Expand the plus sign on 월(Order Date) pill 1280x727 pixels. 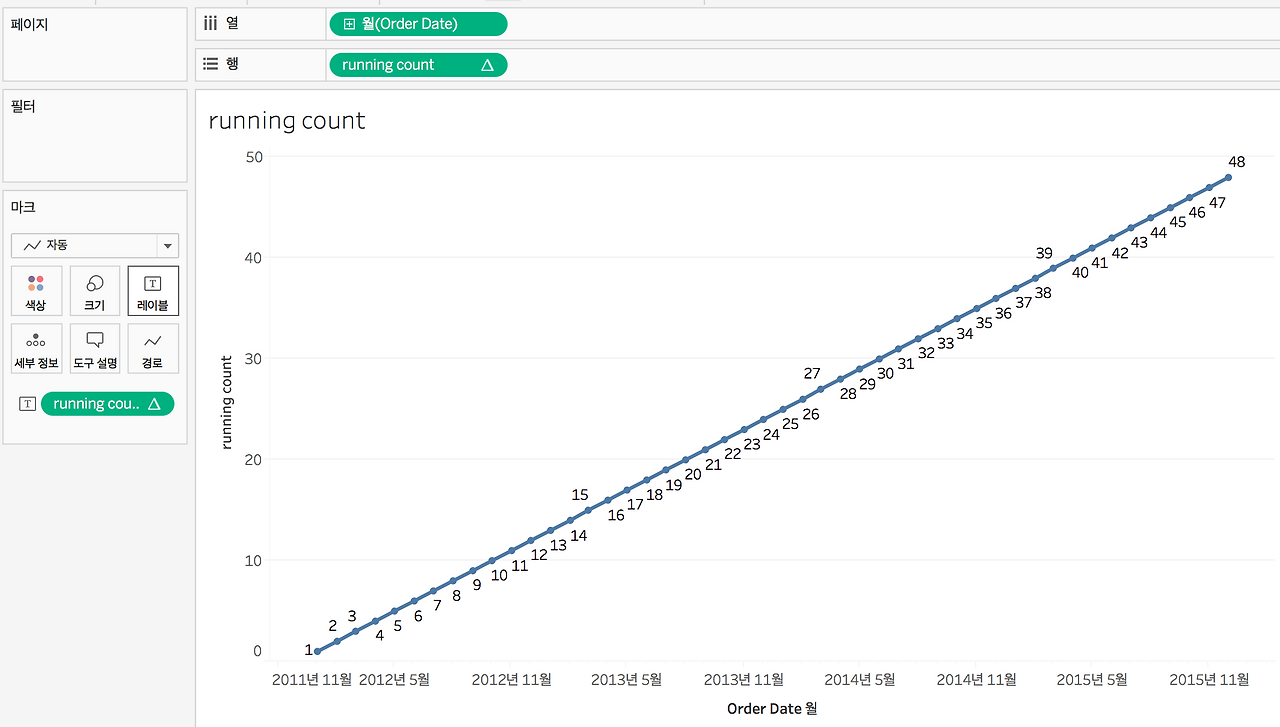tap(349, 24)
